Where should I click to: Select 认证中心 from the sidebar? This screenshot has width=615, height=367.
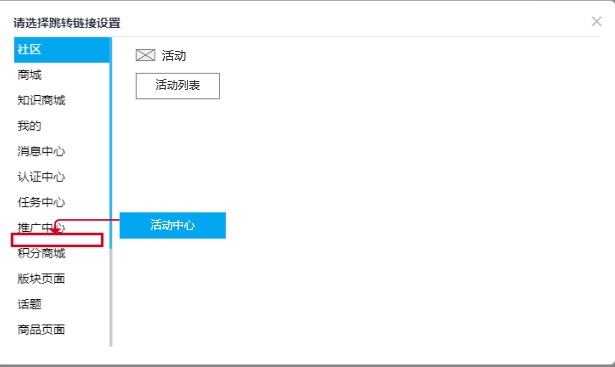(41, 177)
